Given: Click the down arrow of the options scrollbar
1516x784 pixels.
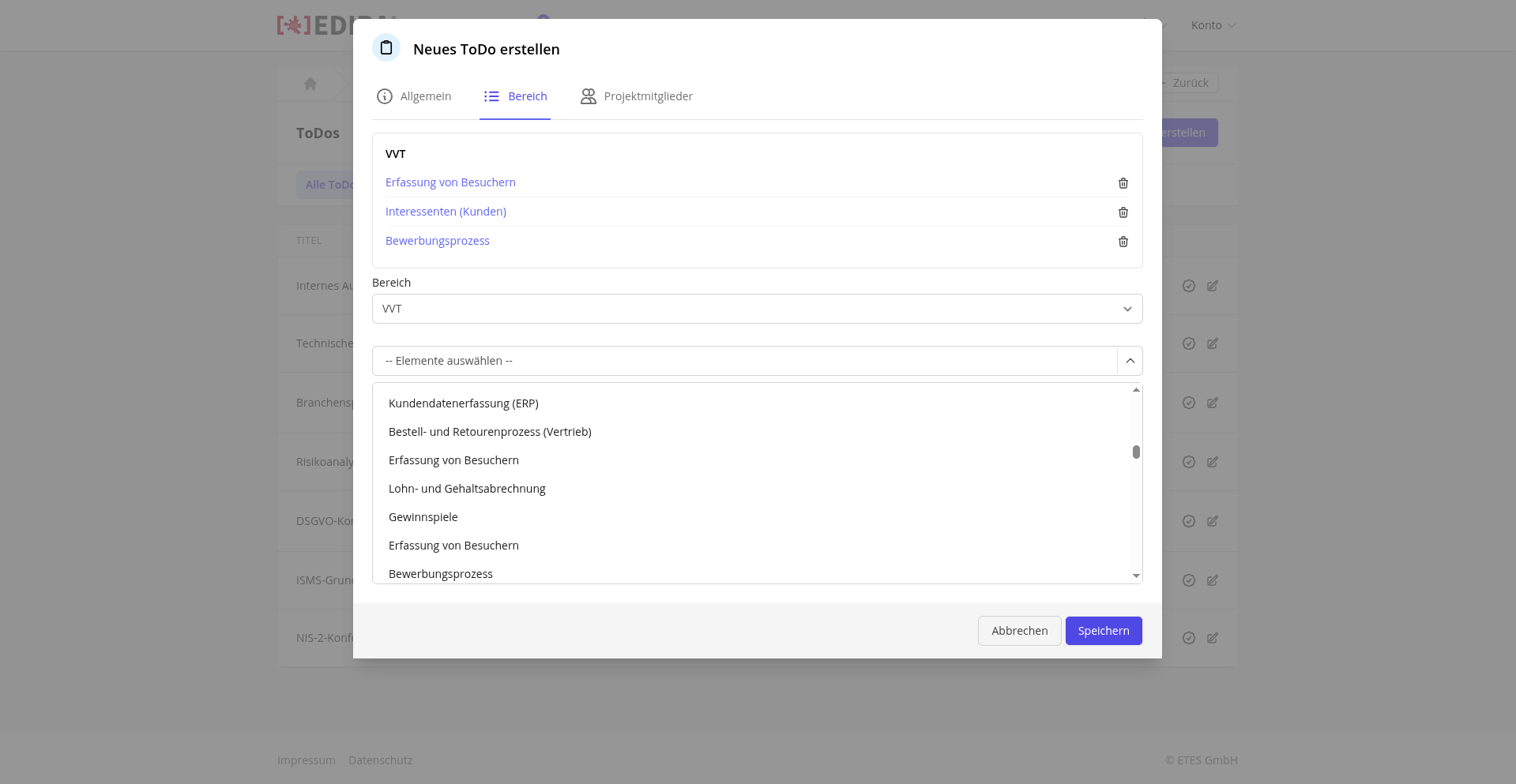Looking at the screenshot, I should pos(1136,576).
